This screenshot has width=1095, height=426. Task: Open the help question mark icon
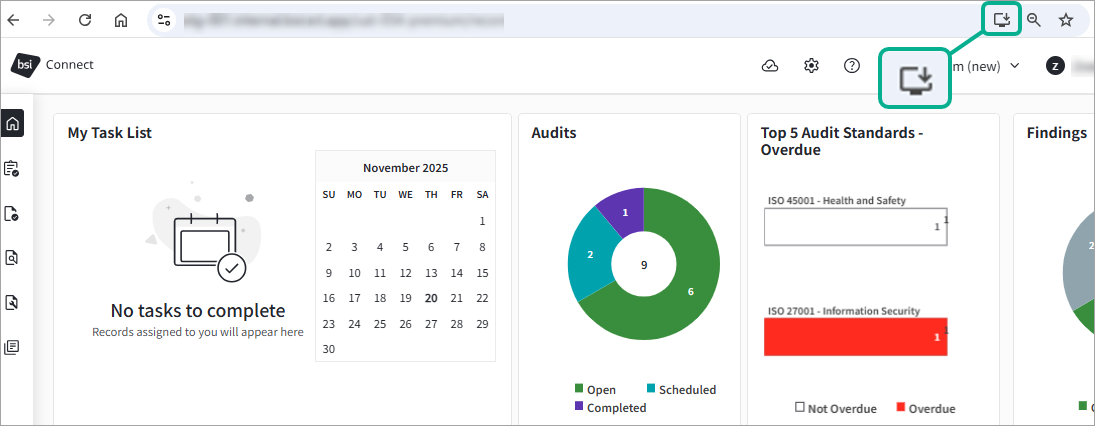coord(851,66)
